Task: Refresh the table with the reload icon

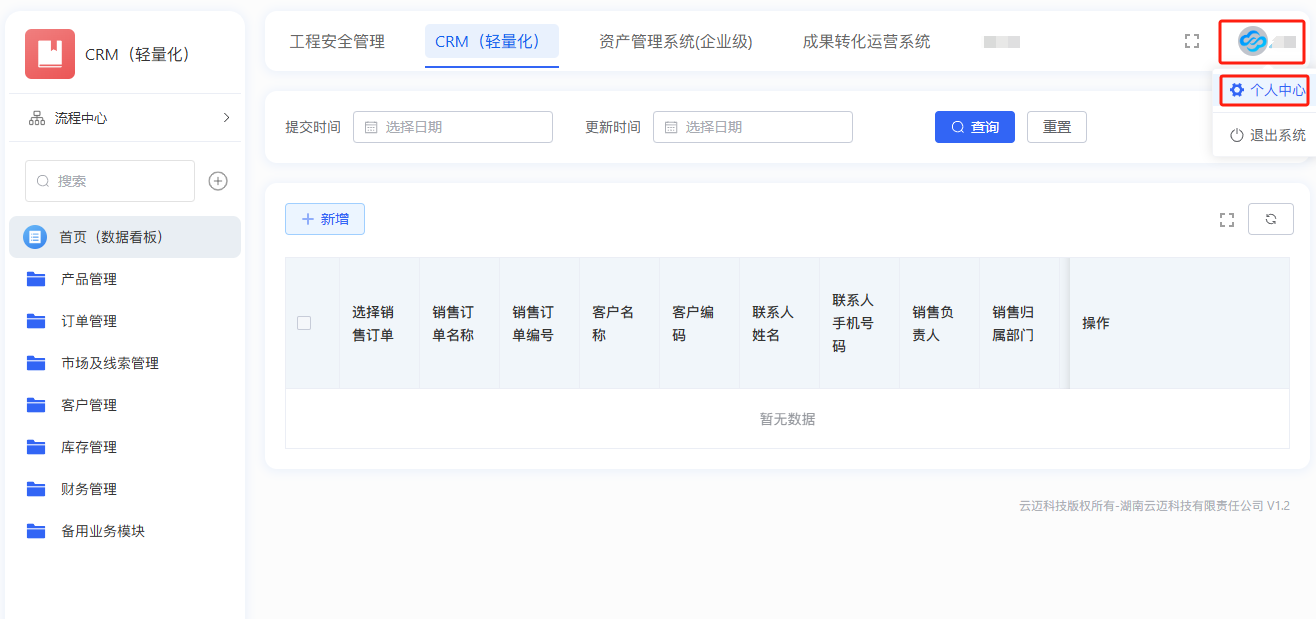Action: [1271, 219]
